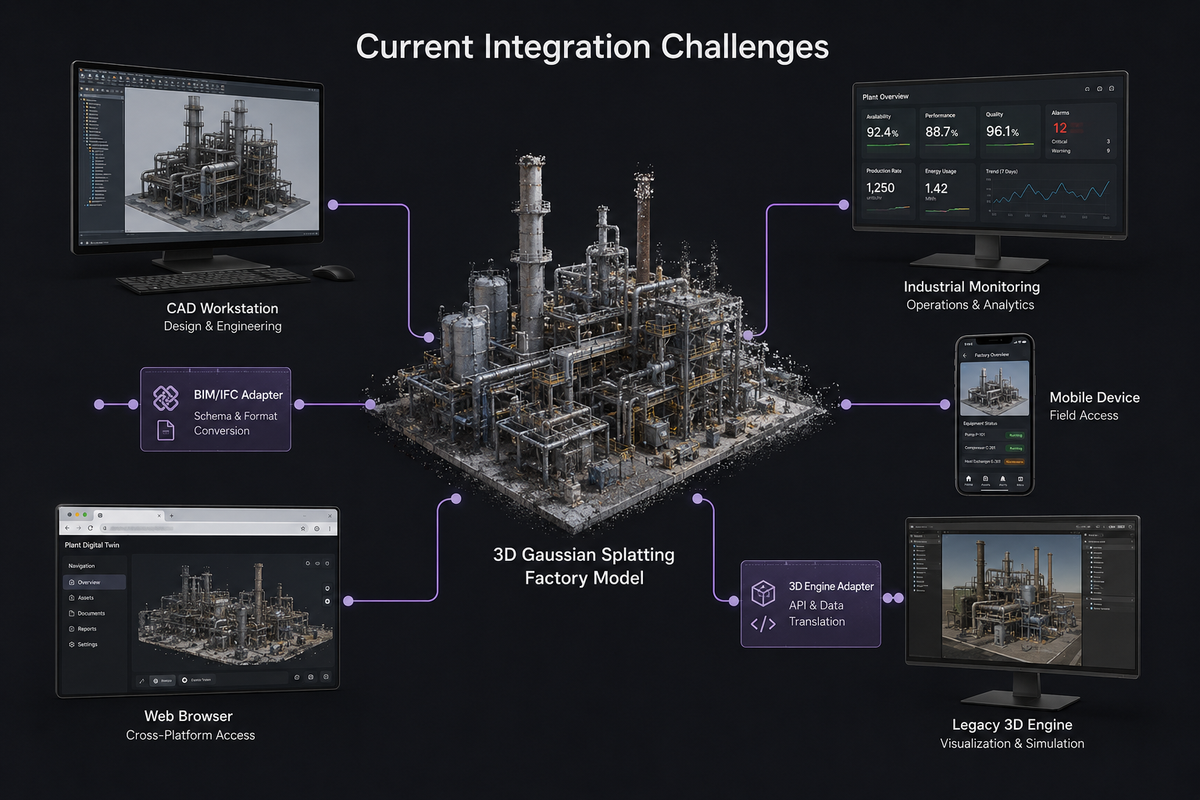The height and width of the screenshot is (800, 1200).
Task: Open Reports in Plant Digital Twin navigation
Action: (x=94, y=629)
